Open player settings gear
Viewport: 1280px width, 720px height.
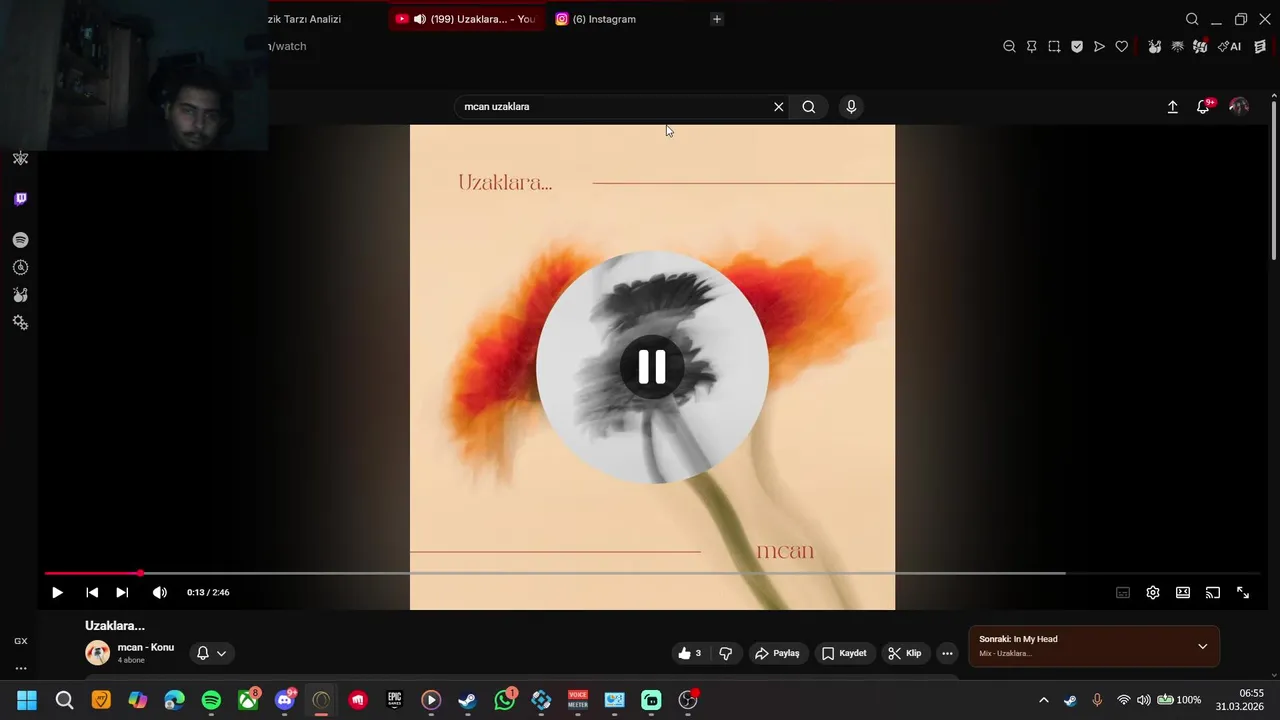click(x=1153, y=592)
